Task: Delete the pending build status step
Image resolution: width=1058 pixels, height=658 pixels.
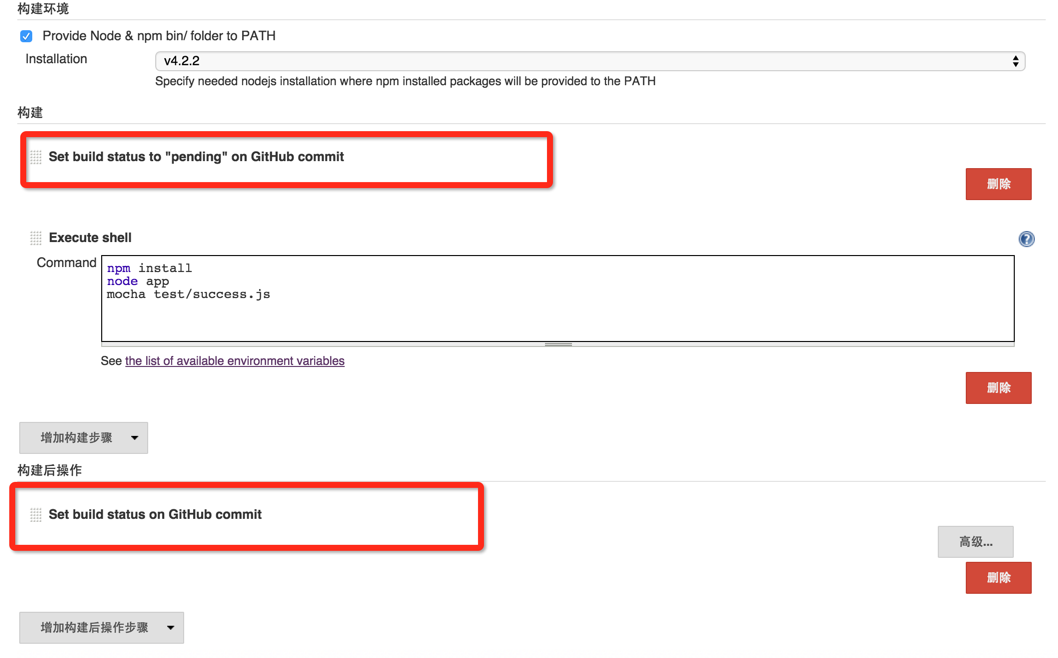Action: click(998, 184)
